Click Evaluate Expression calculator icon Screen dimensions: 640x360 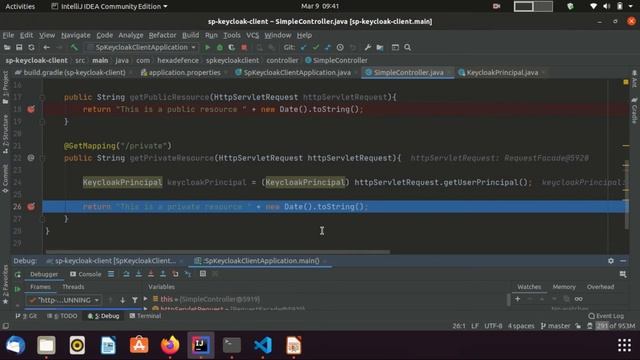(203, 274)
